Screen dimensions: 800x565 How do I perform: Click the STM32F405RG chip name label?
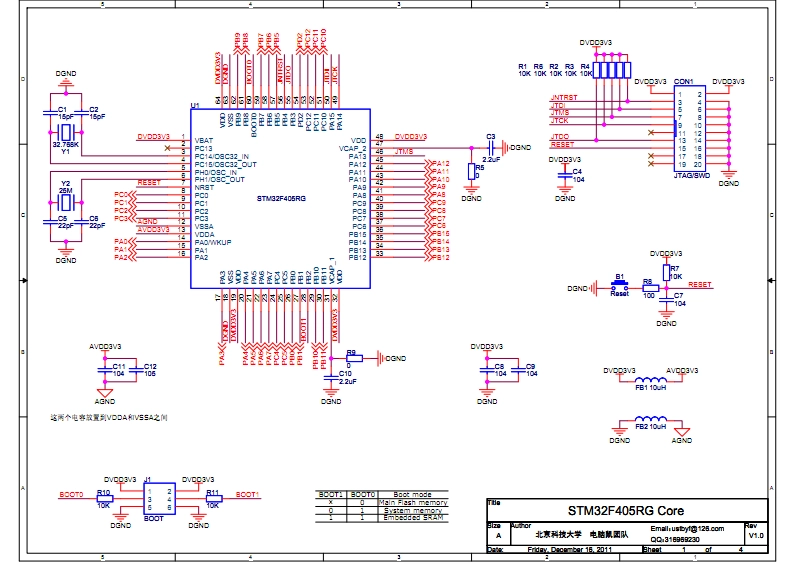click(x=281, y=199)
